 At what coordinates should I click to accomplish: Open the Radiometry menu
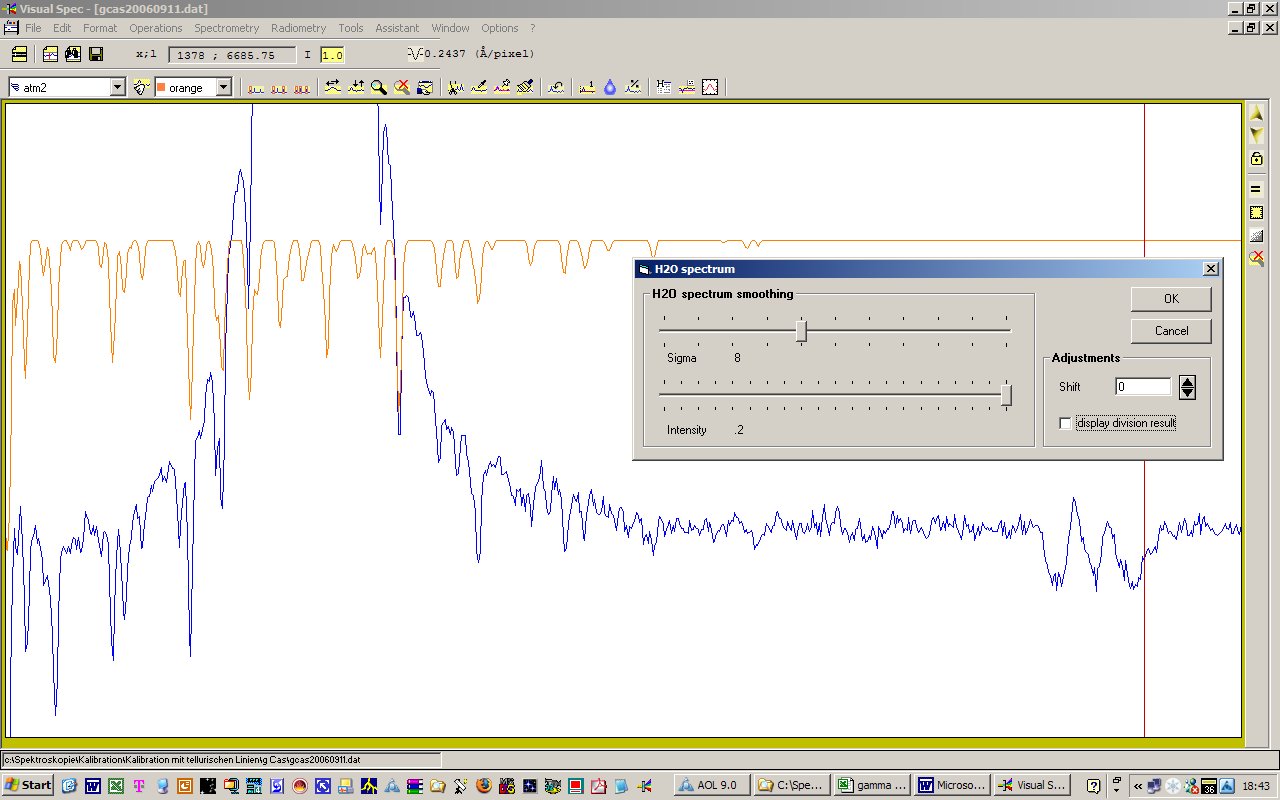coord(298,28)
